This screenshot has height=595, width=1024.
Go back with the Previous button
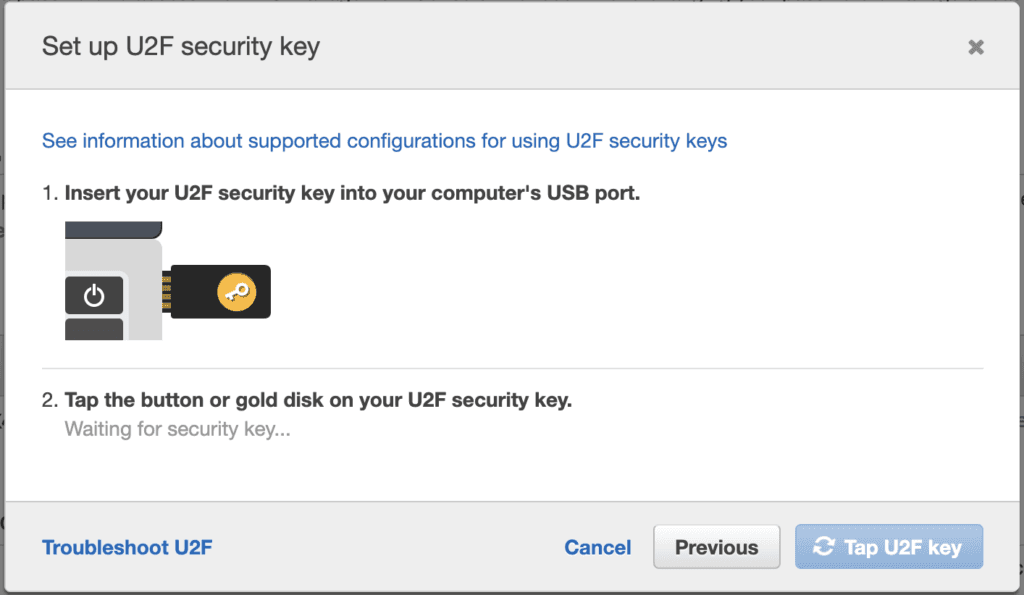(x=716, y=547)
